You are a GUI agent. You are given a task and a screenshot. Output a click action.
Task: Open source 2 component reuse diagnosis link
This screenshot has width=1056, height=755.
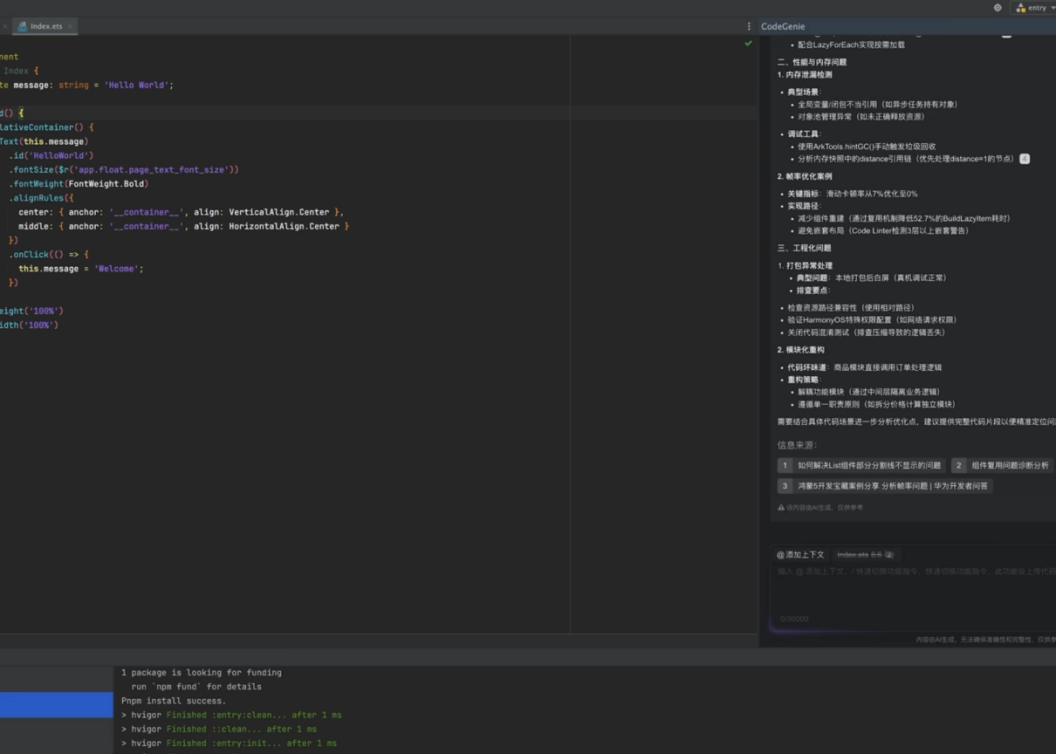point(1009,465)
